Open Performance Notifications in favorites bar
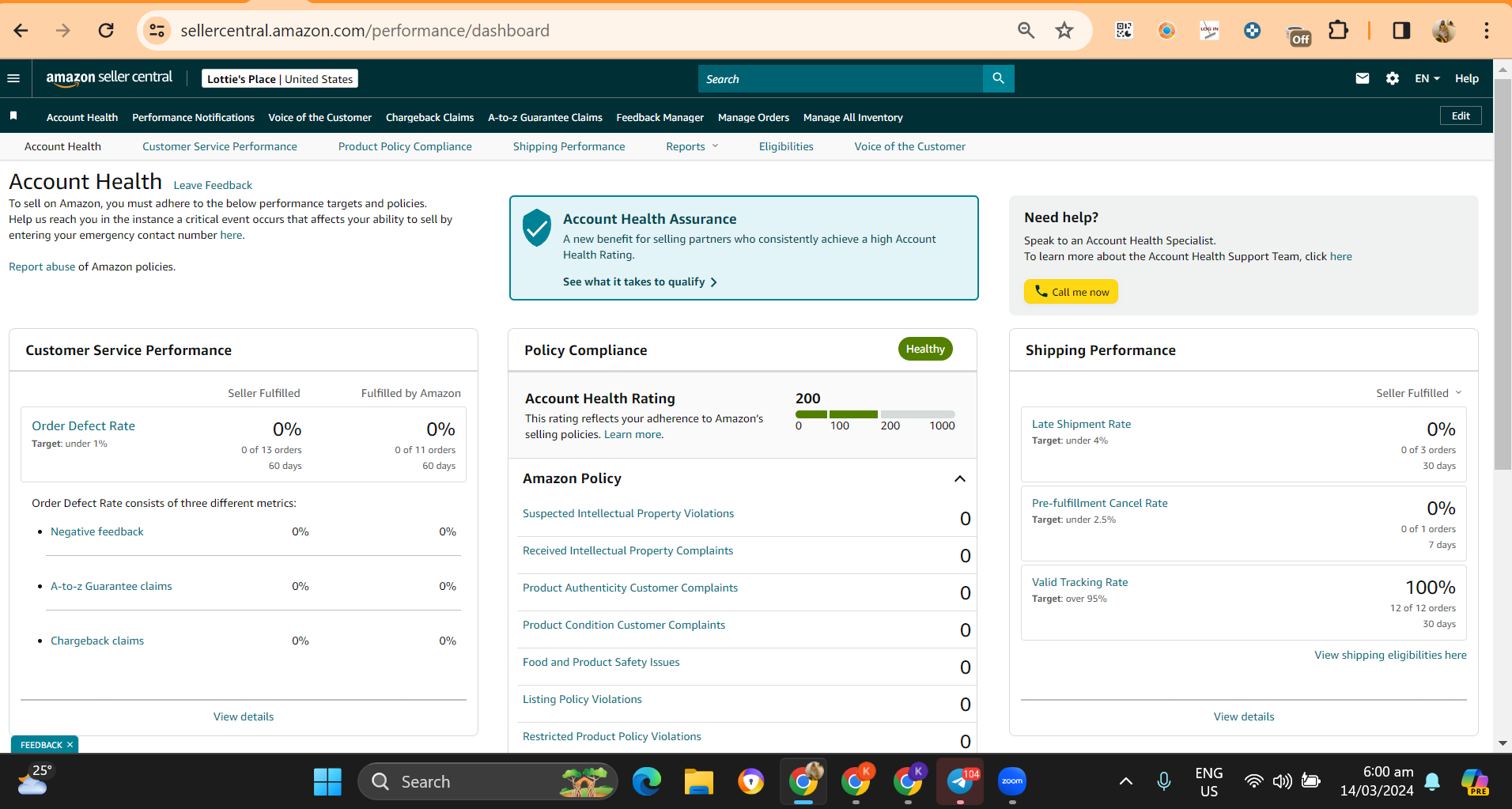Viewport: 1512px width, 809px height. tap(193, 117)
